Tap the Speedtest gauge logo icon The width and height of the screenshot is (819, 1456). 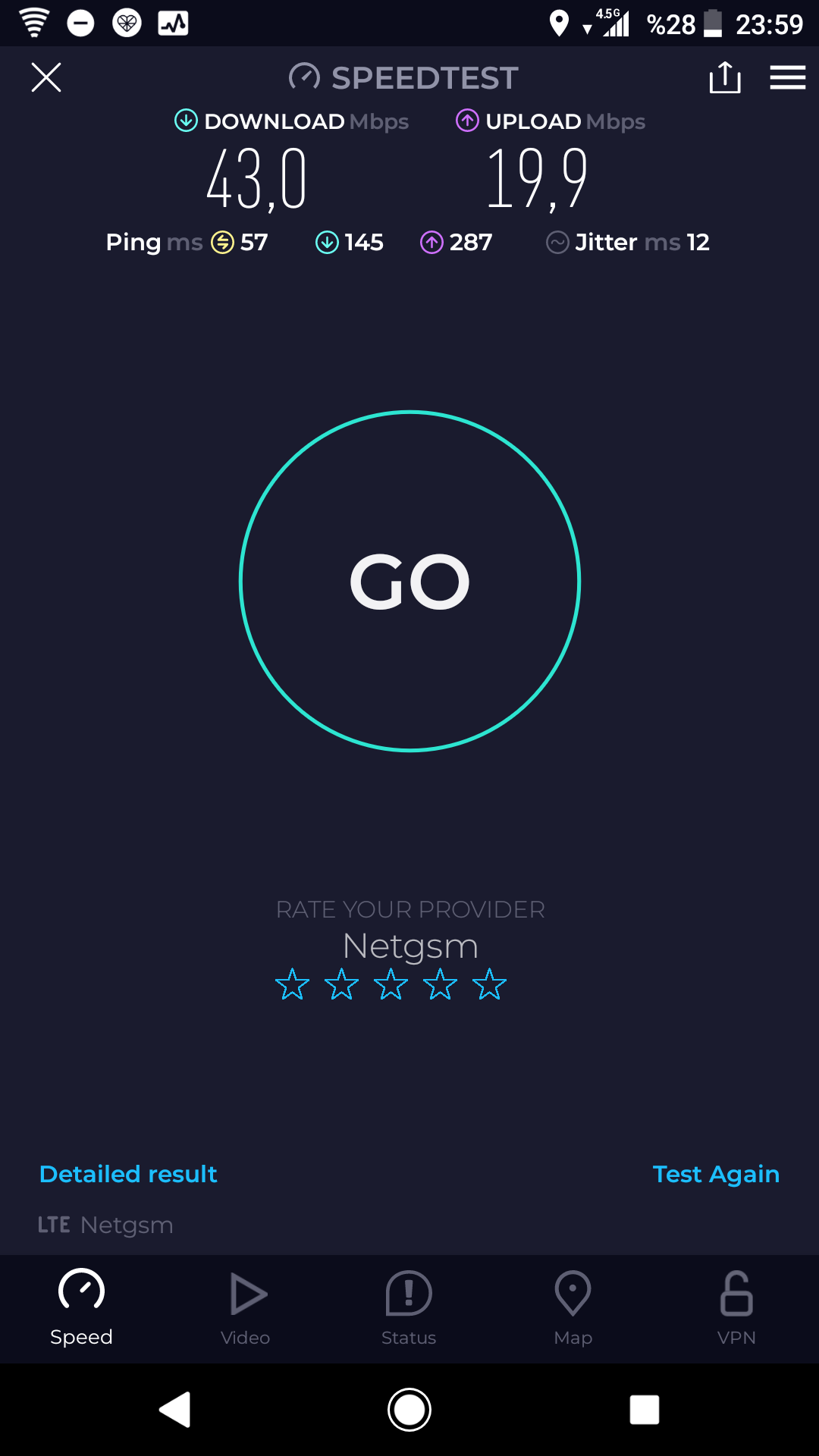(x=304, y=77)
